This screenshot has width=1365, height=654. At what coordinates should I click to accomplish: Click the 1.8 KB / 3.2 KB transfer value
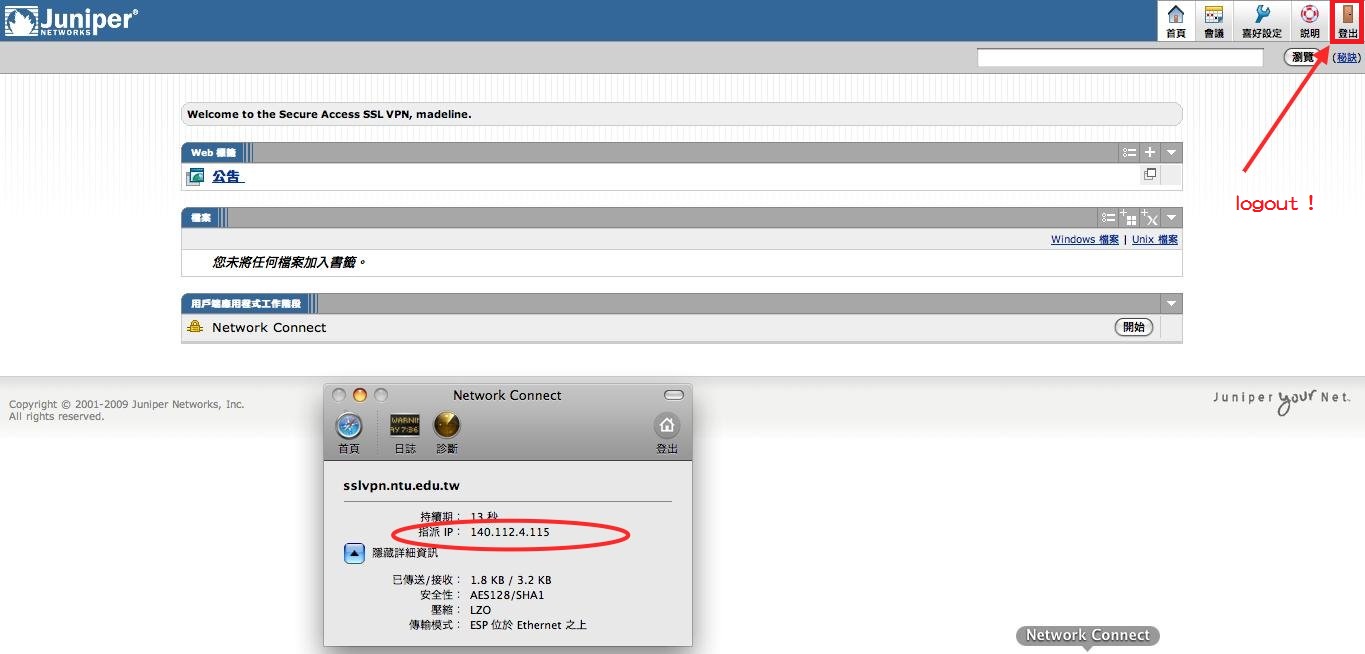(511, 580)
